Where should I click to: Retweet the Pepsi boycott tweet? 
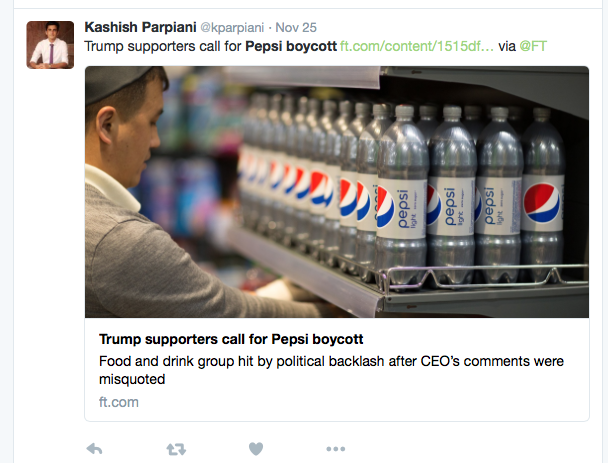176,449
